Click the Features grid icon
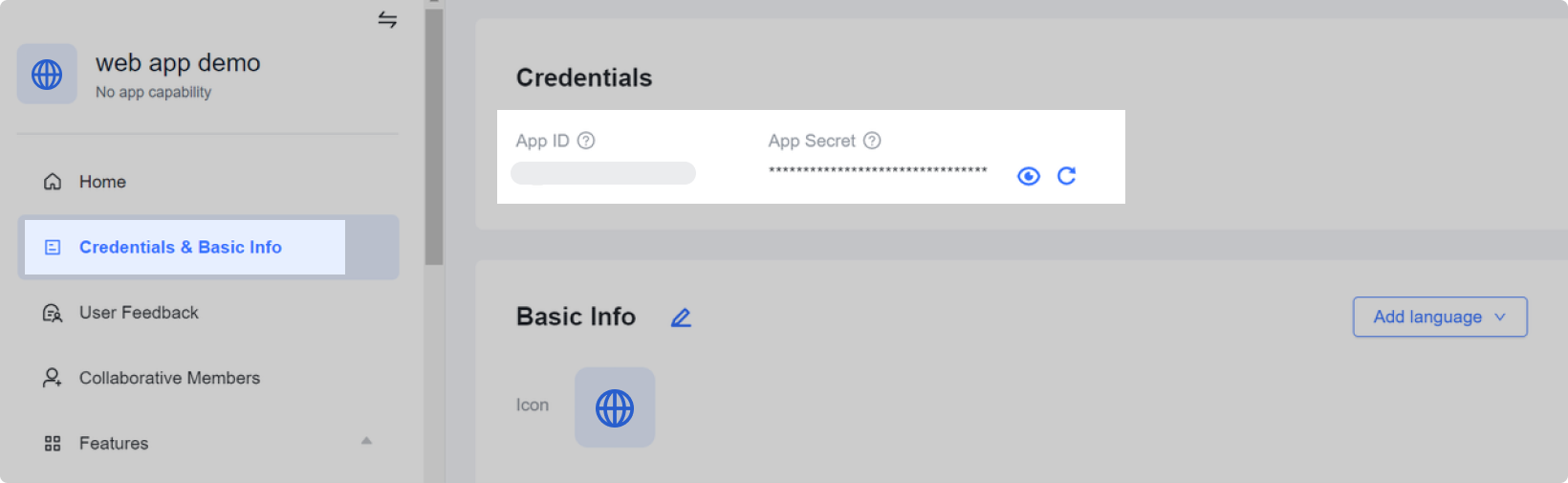The width and height of the screenshot is (1568, 483). click(x=53, y=444)
